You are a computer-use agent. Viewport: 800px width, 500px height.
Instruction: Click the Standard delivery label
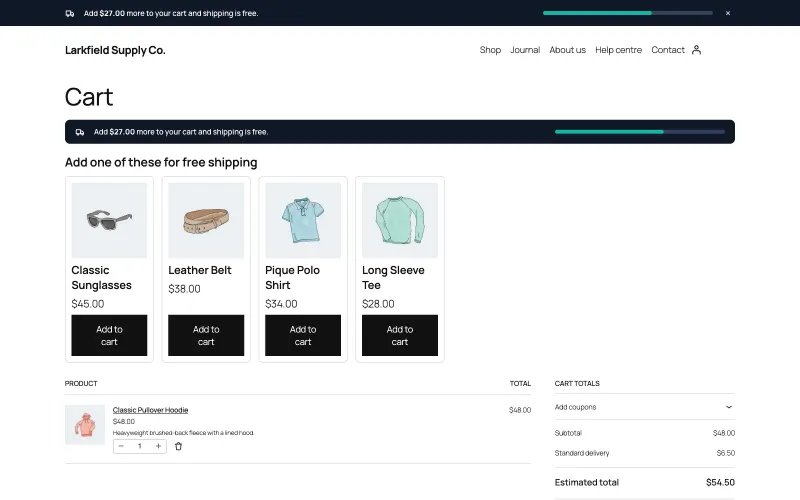point(582,453)
